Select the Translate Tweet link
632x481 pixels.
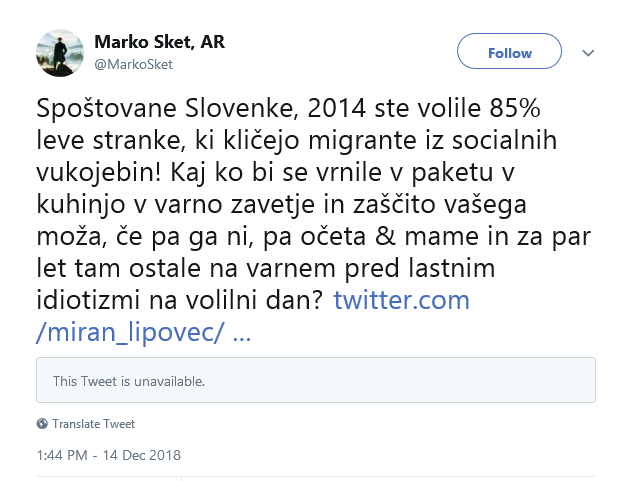94,424
